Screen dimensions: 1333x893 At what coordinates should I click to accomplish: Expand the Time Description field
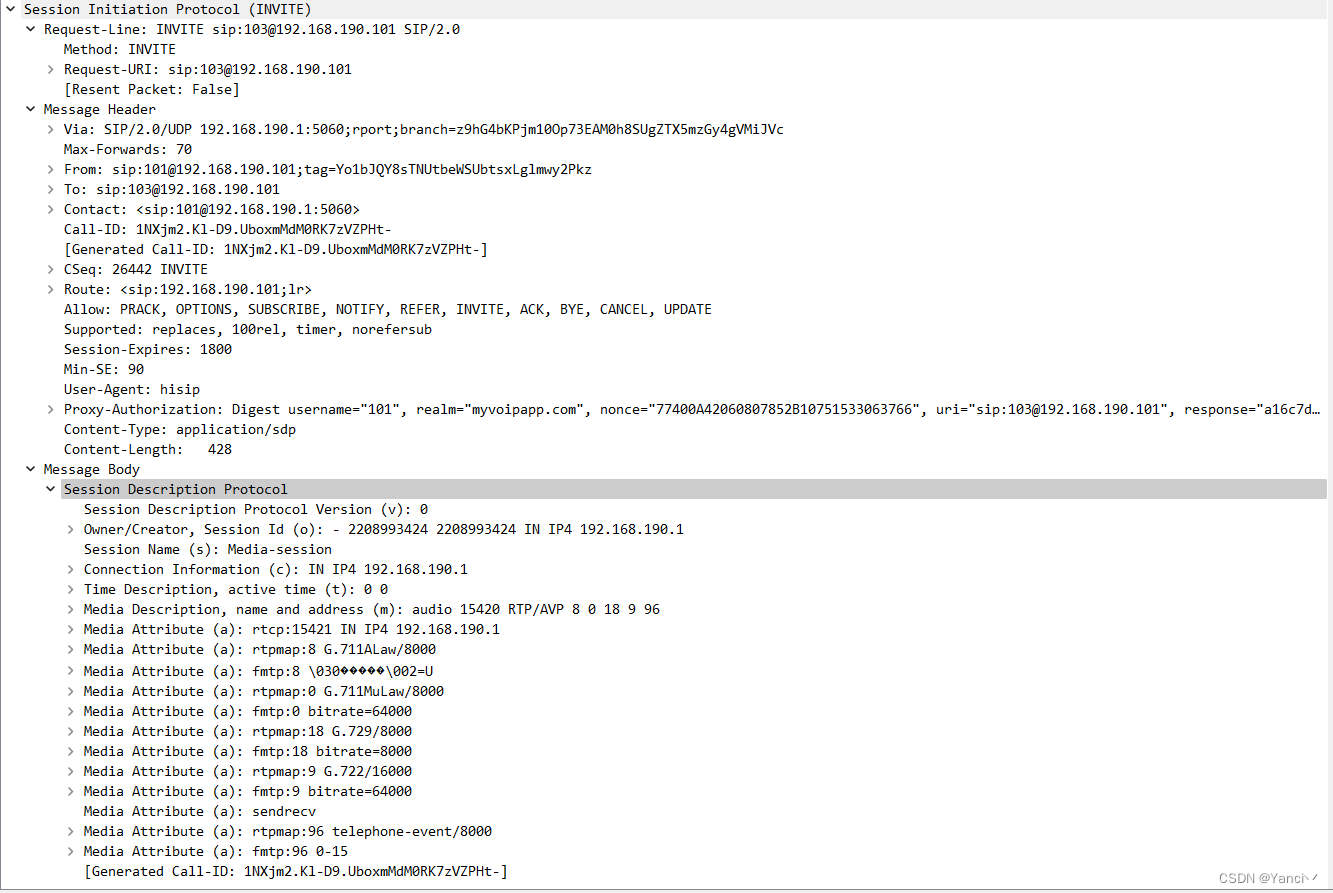(69, 589)
